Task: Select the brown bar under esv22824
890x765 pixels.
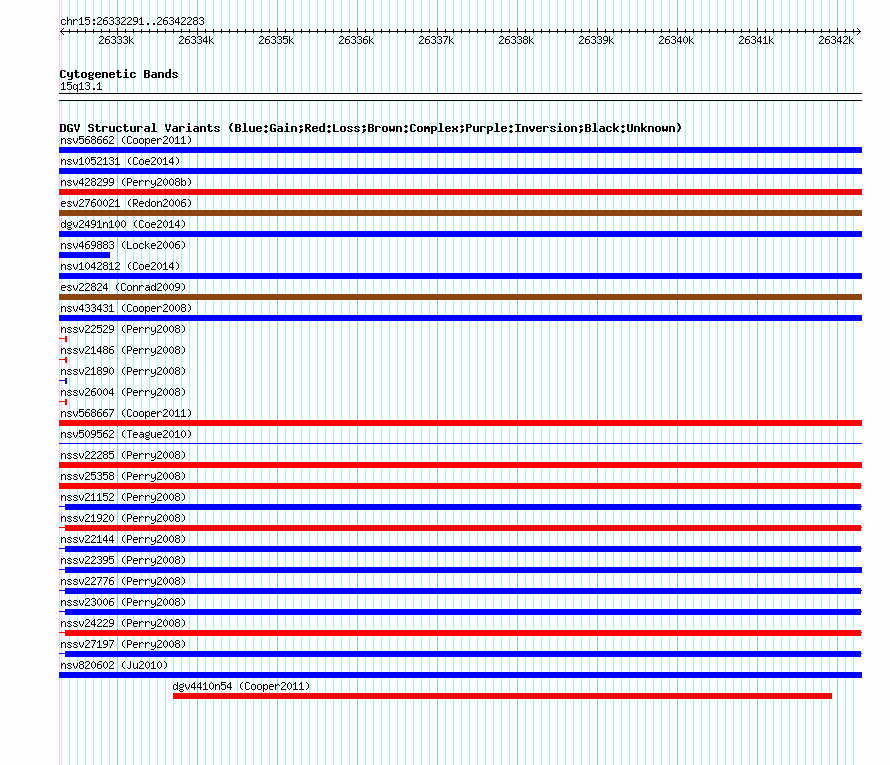Action: click(460, 297)
